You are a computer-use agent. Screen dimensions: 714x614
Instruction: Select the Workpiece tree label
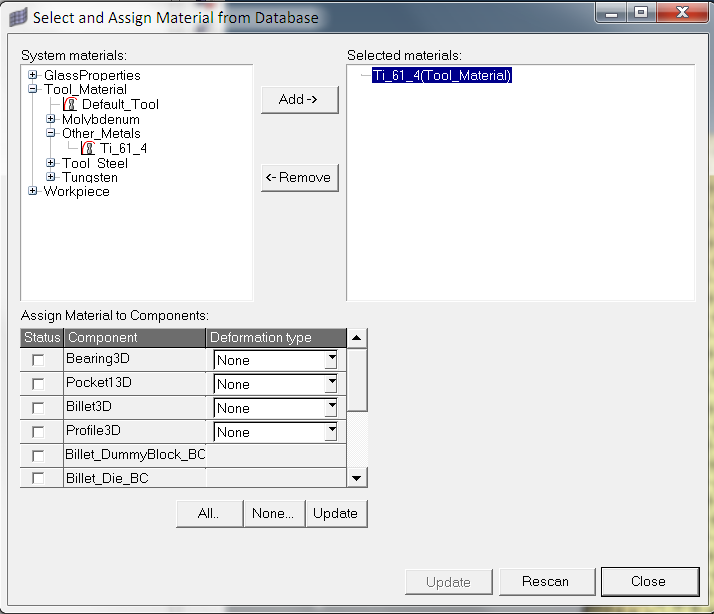tap(76, 191)
